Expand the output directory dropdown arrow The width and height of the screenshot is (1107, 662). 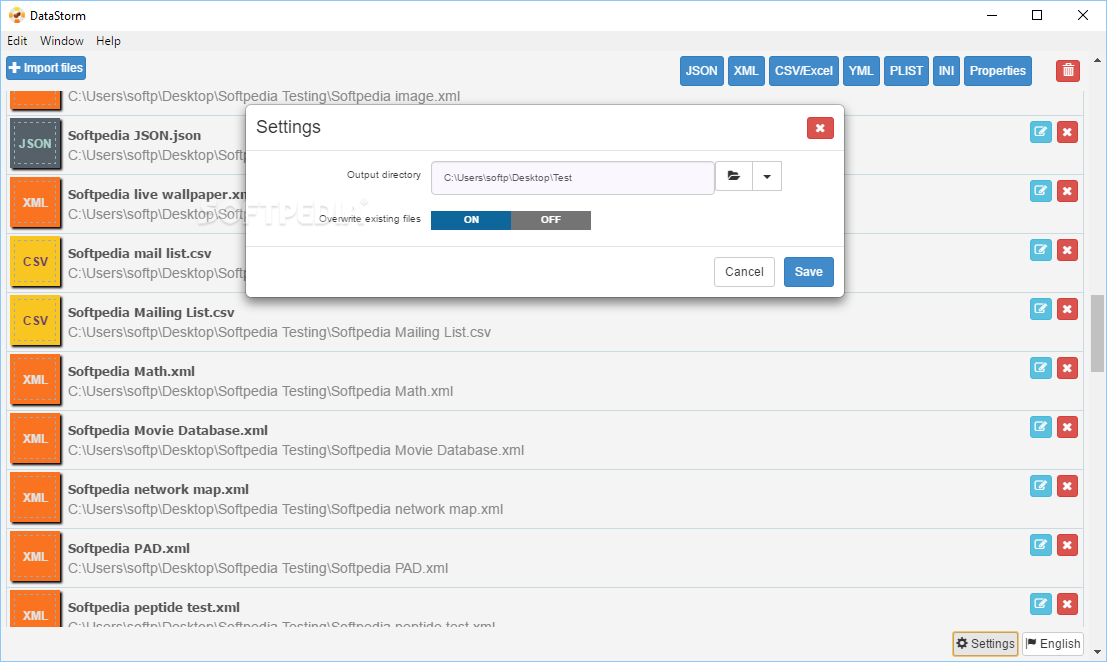(x=767, y=177)
